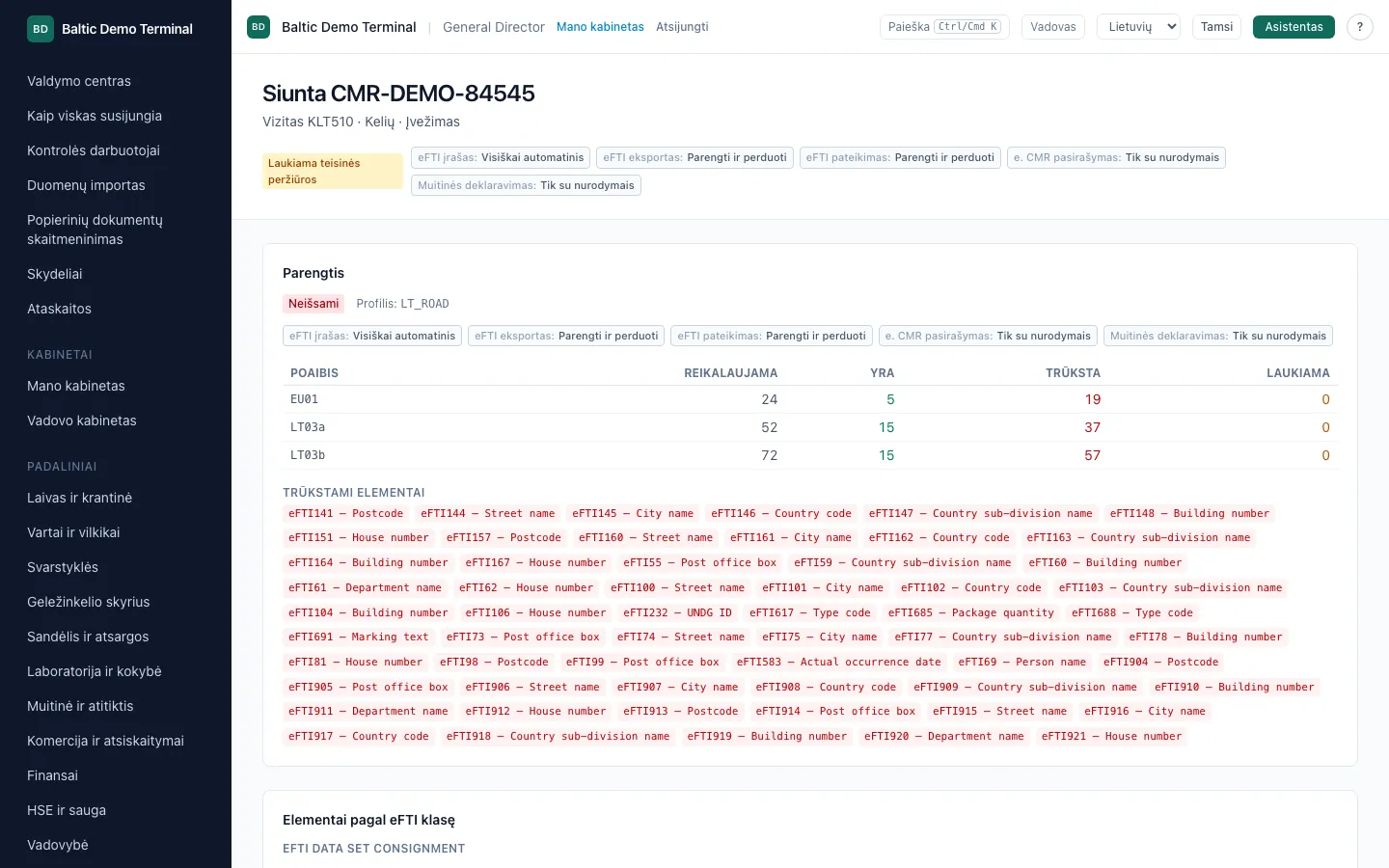The image size is (1389, 868).
Task: Click missing element eFTI685 – Package quantity
Action: pos(971,612)
